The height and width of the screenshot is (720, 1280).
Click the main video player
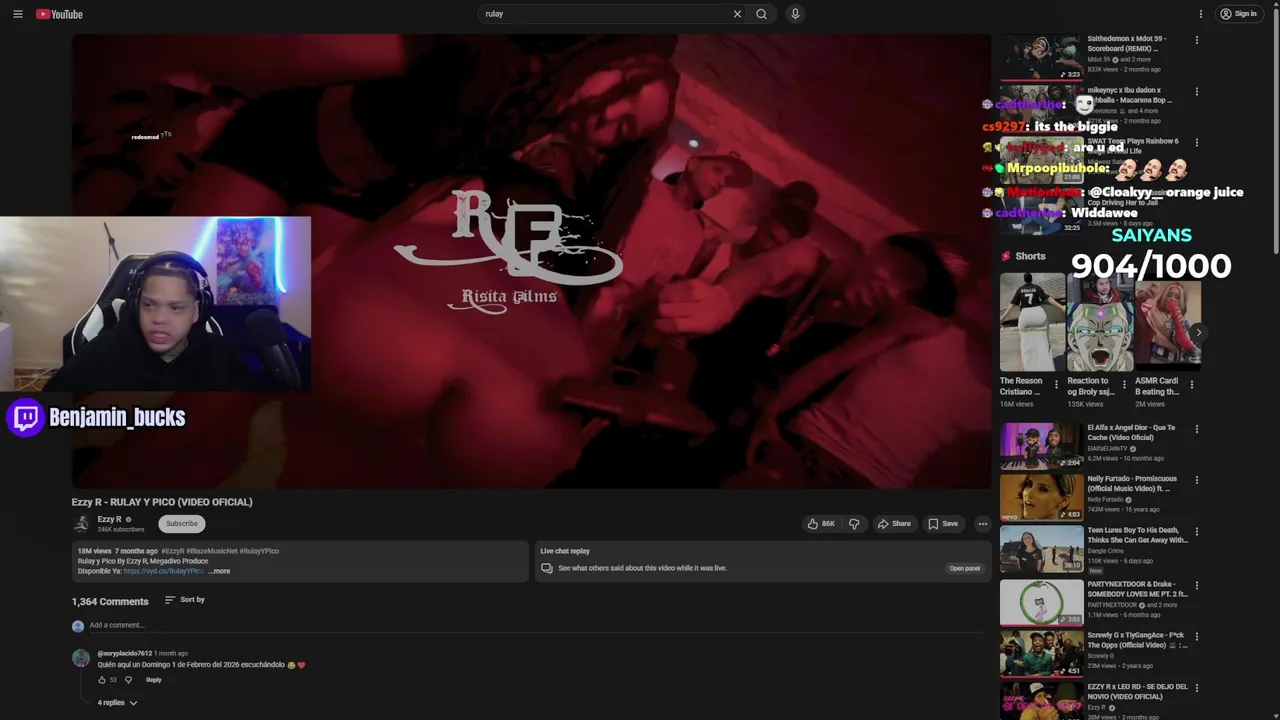coord(531,261)
